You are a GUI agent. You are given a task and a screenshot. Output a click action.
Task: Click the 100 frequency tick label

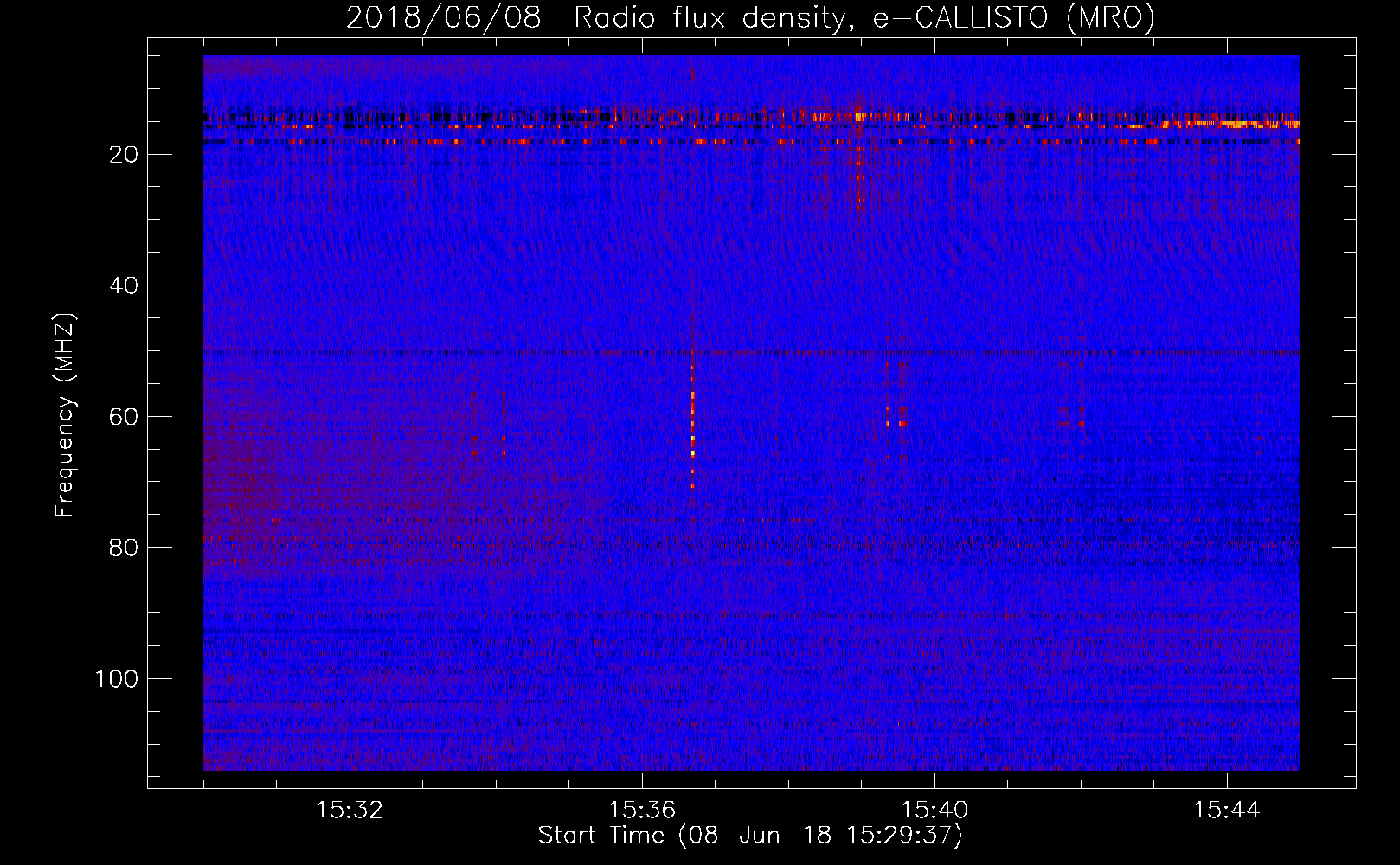coord(117,679)
